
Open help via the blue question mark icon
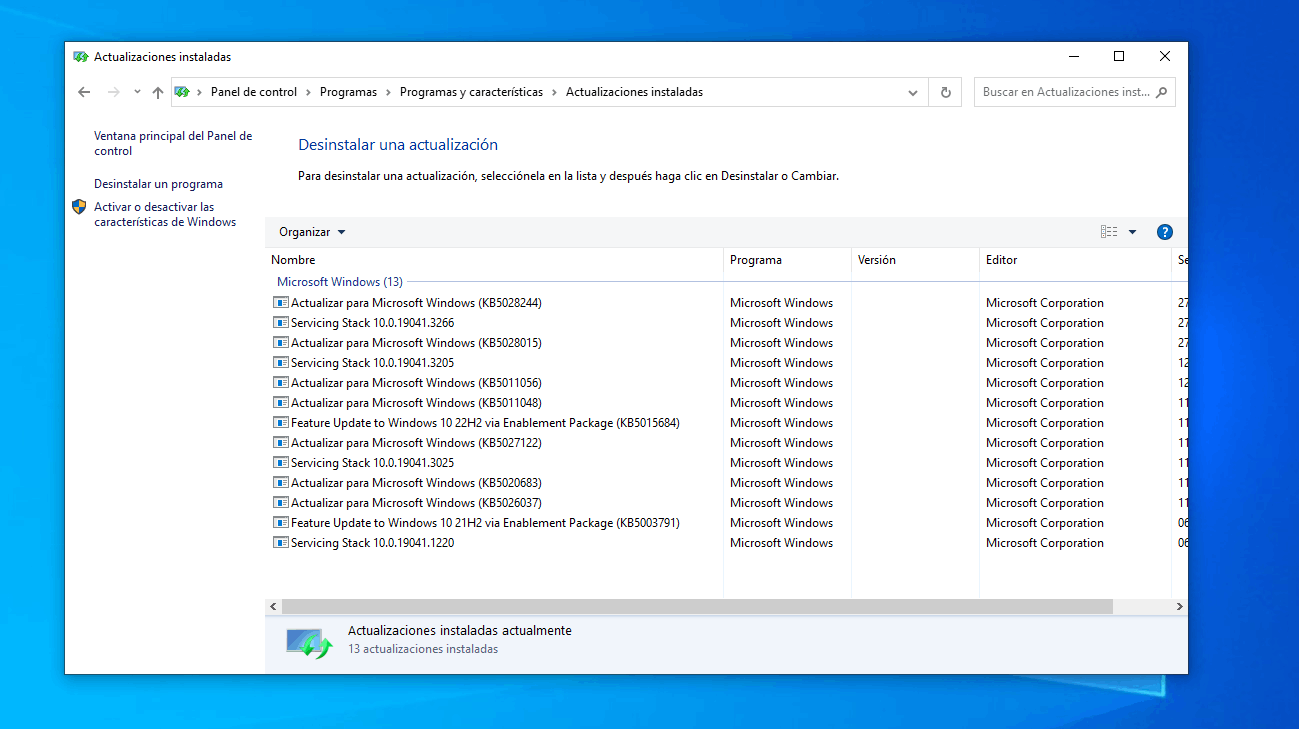pyautogui.click(x=1164, y=232)
